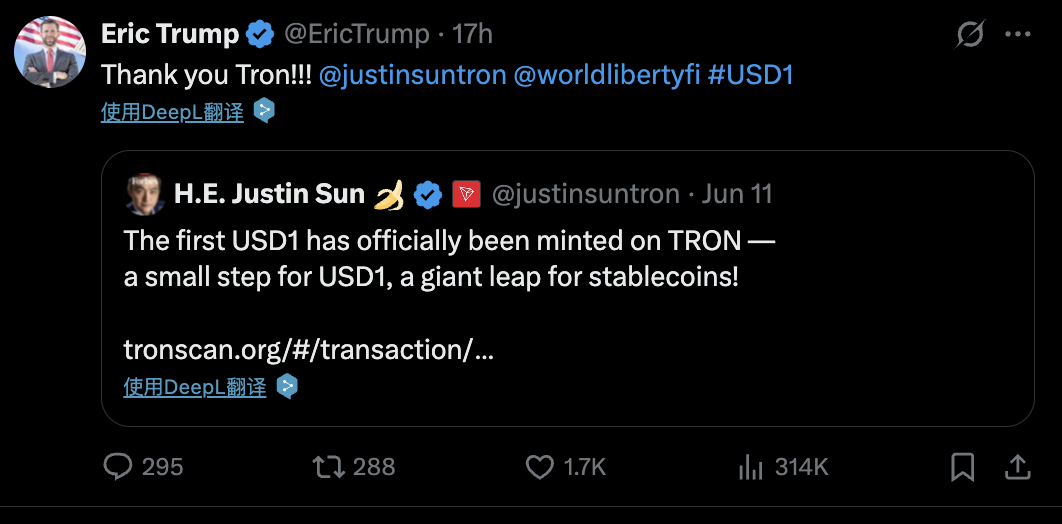
Task: Click Justin Sun's small avatar
Action: coord(145,195)
